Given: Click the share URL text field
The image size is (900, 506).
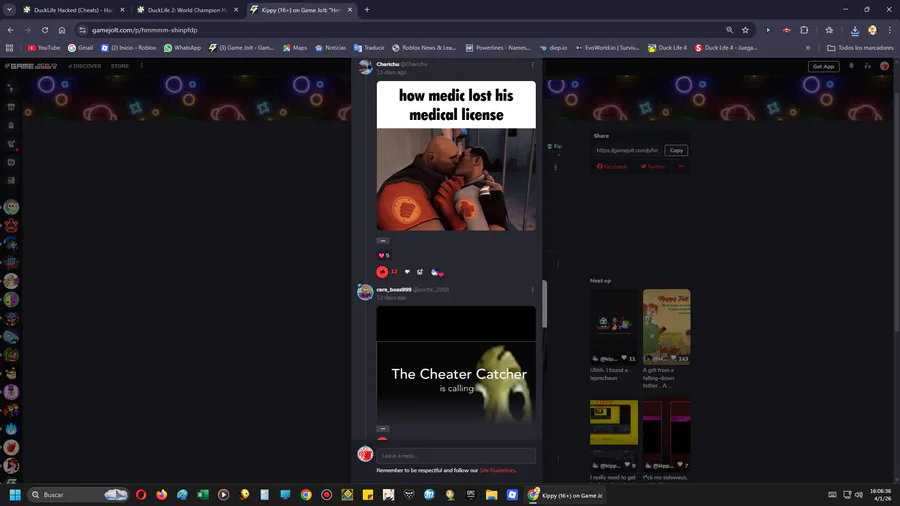Looking at the screenshot, I should click(x=627, y=150).
